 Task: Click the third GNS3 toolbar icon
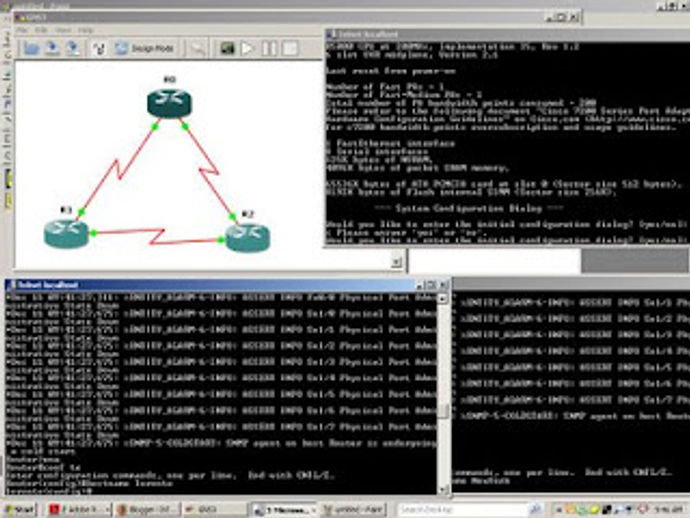point(73,48)
